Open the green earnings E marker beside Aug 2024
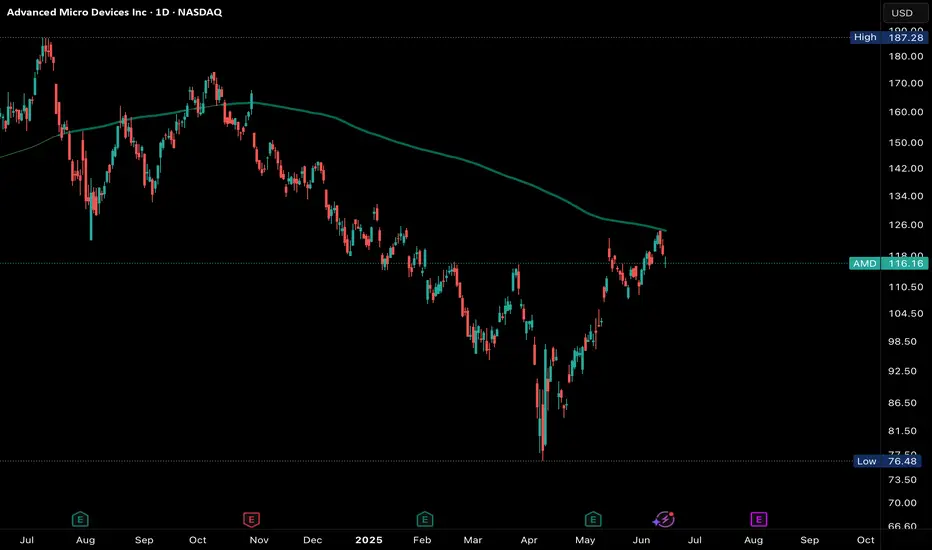The width and height of the screenshot is (932, 550). point(80,520)
